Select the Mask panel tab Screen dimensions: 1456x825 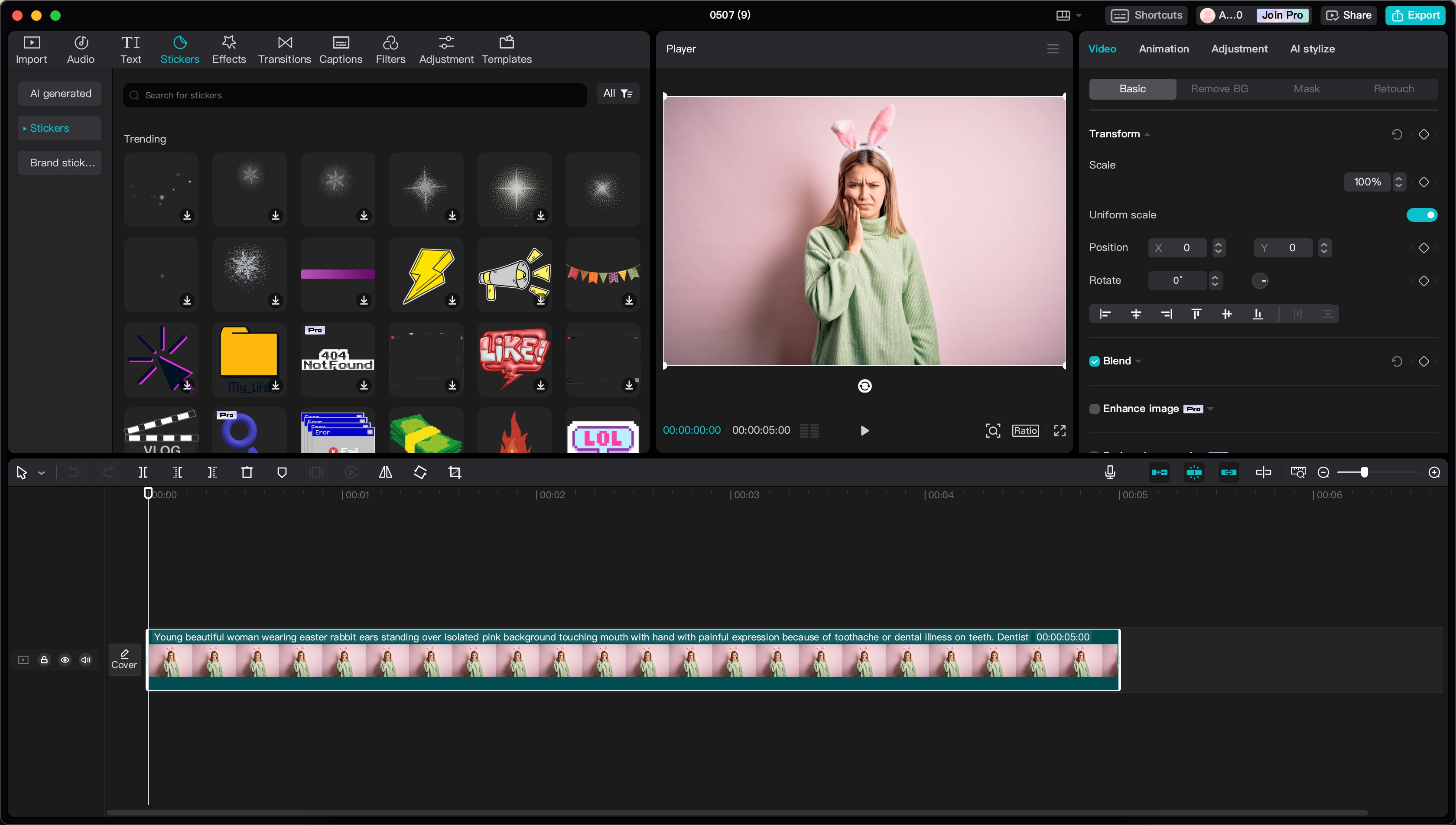pyautogui.click(x=1307, y=89)
